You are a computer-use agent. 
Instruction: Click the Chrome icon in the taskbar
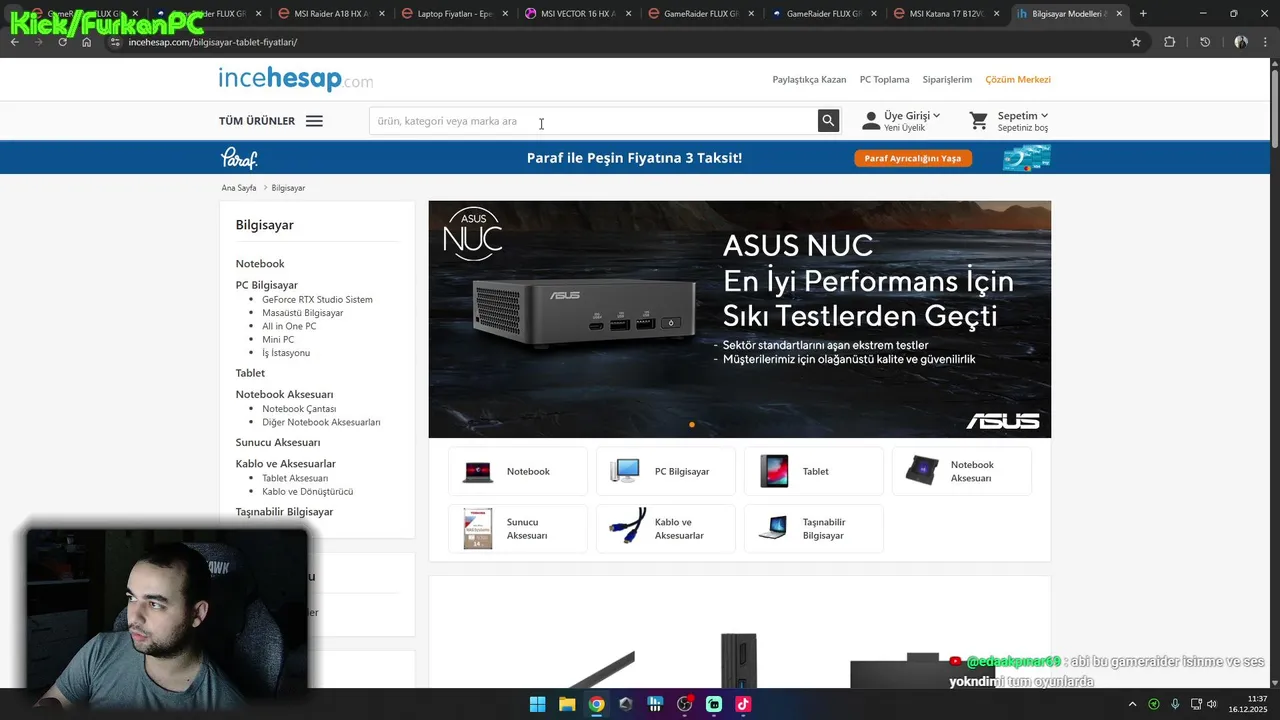[596, 704]
